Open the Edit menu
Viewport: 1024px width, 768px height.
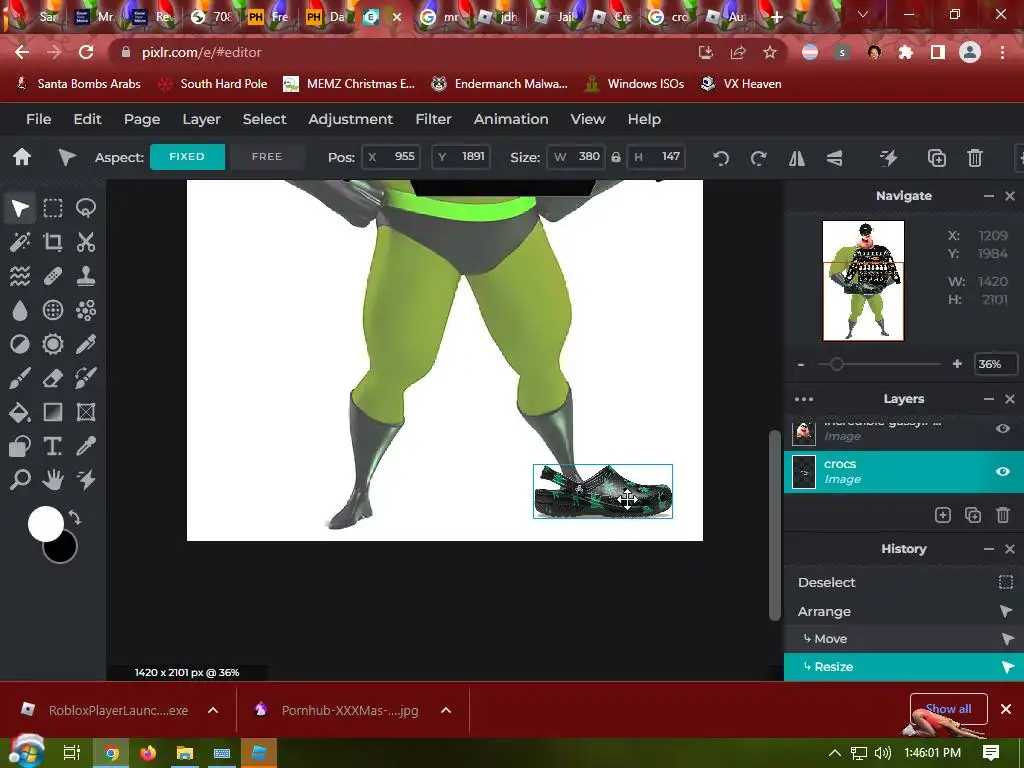point(88,119)
